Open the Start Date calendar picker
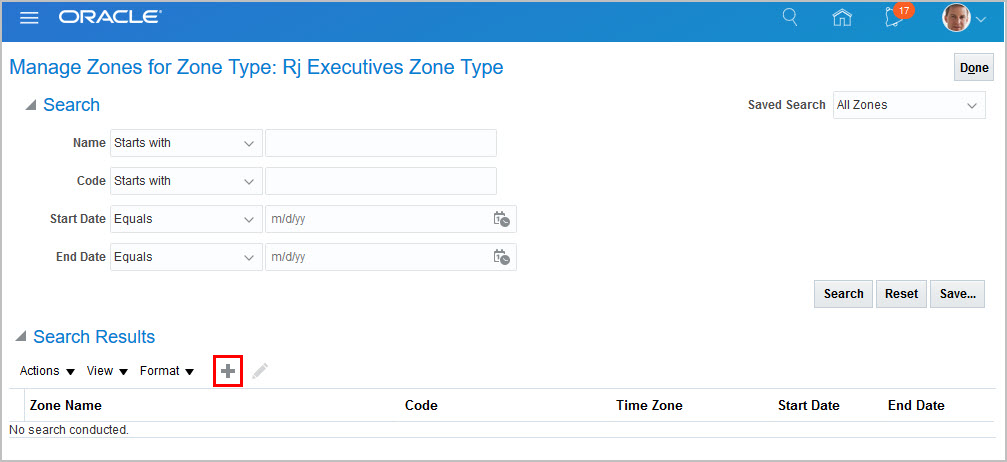 502,219
